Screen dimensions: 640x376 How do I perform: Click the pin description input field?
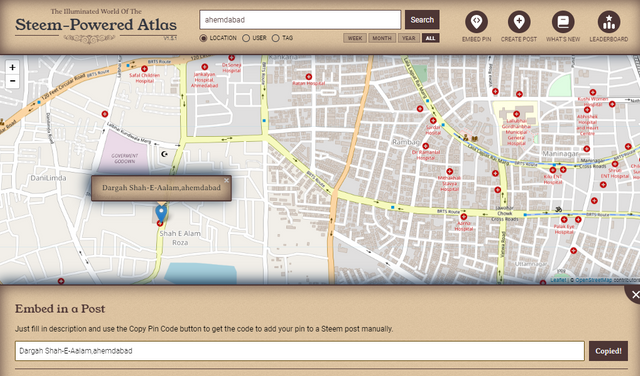pos(300,351)
